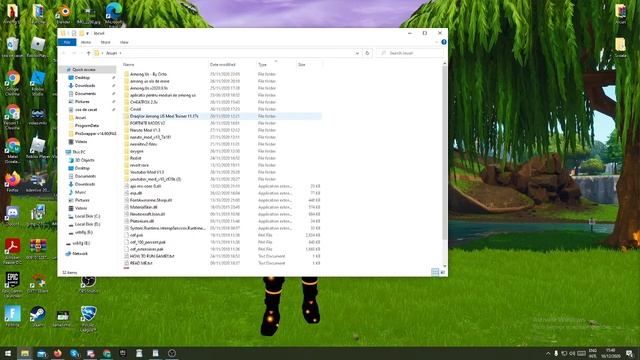Viewport: 640px width, 360px height.
Task: Open Microsoft Edge desktop shortcut
Action: [114, 13]
